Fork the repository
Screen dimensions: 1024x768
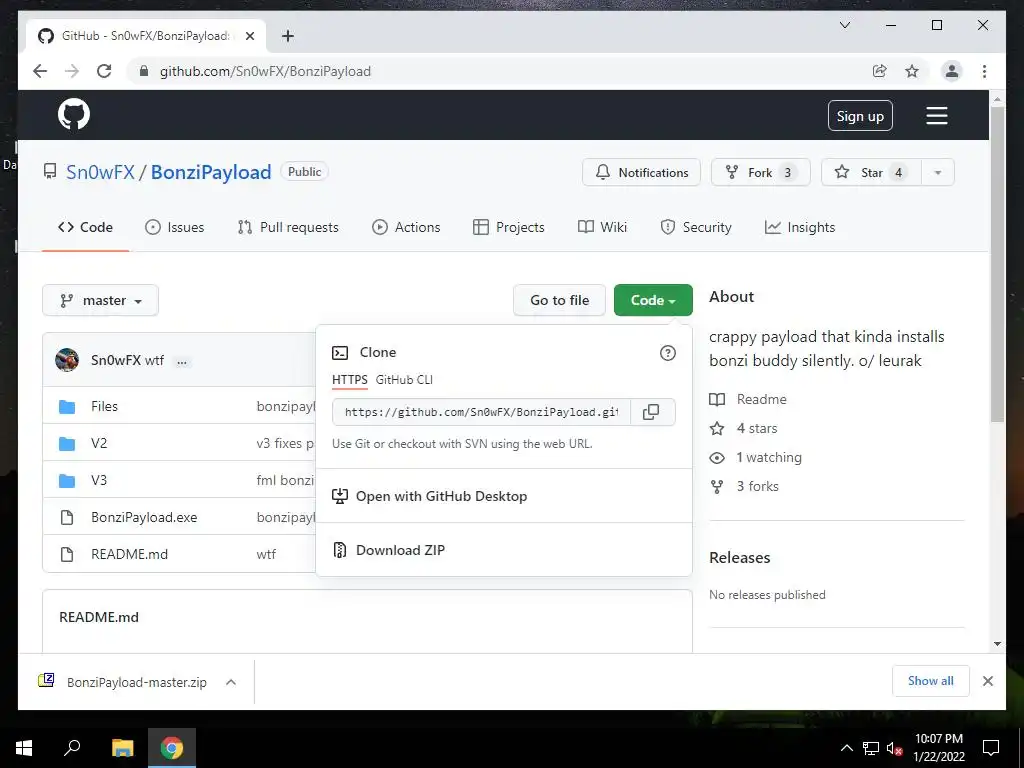[760, 172]
